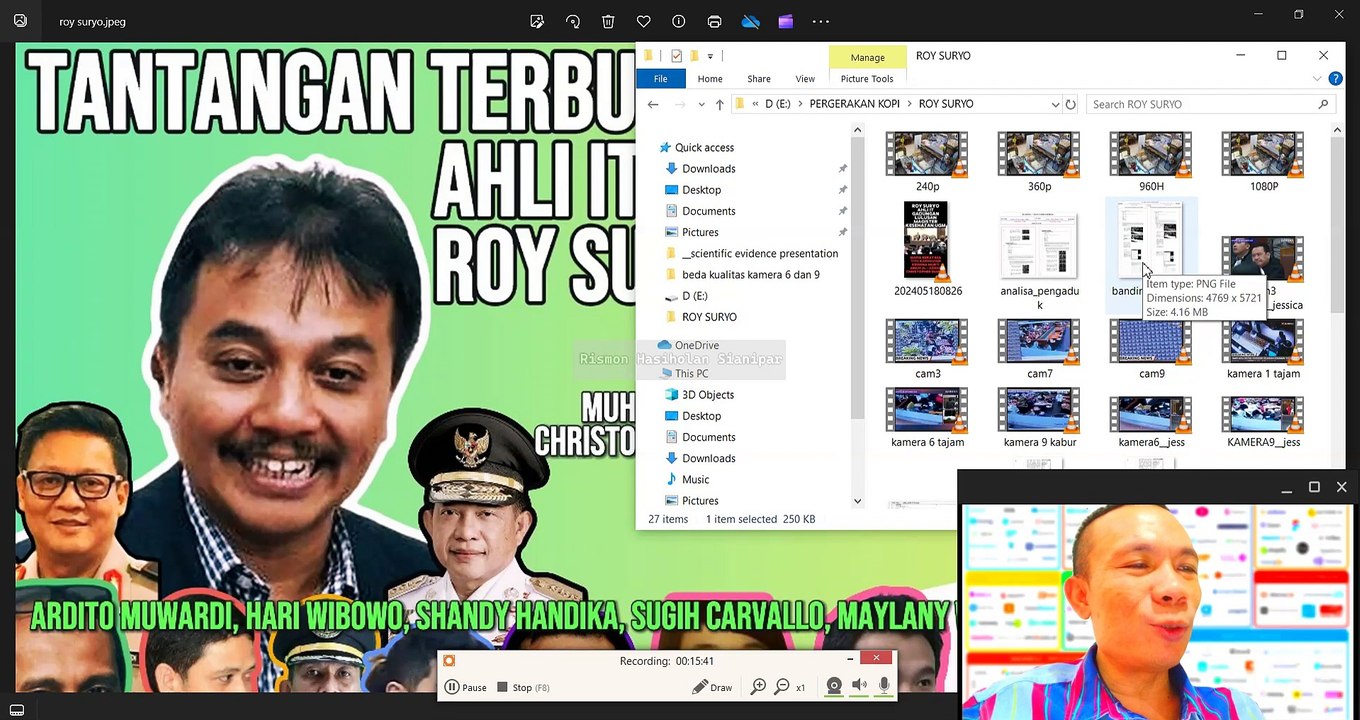Show file info in the Photos viewer
The width and height of the screenshot is (1360, 720).
tap(679, 21)
